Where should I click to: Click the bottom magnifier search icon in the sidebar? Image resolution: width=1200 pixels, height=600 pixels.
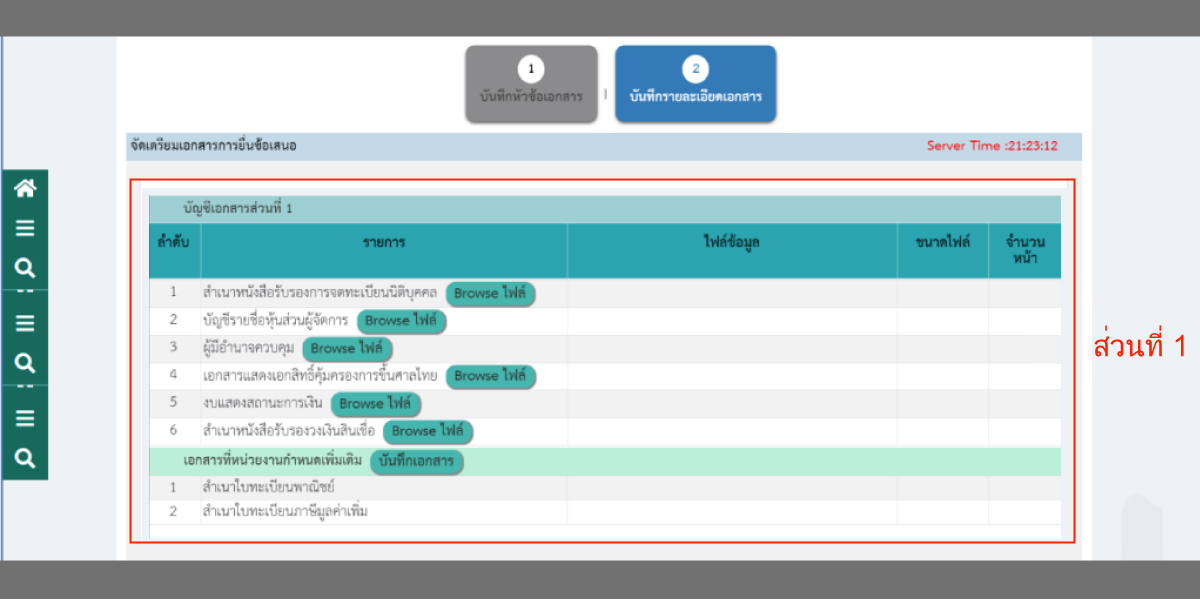(x=25, y=458)
